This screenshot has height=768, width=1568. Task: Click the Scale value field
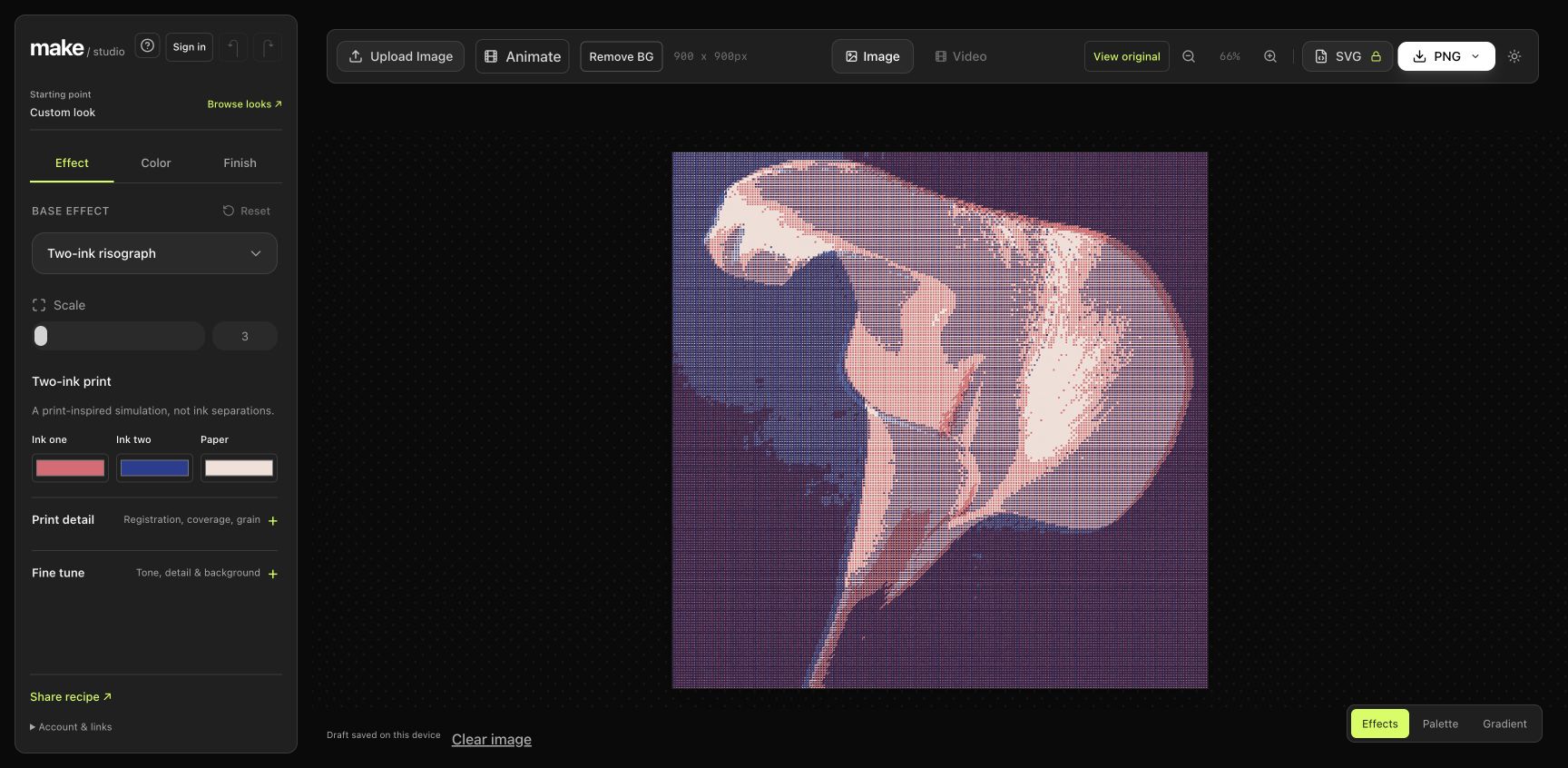click(x=245, y=336)
